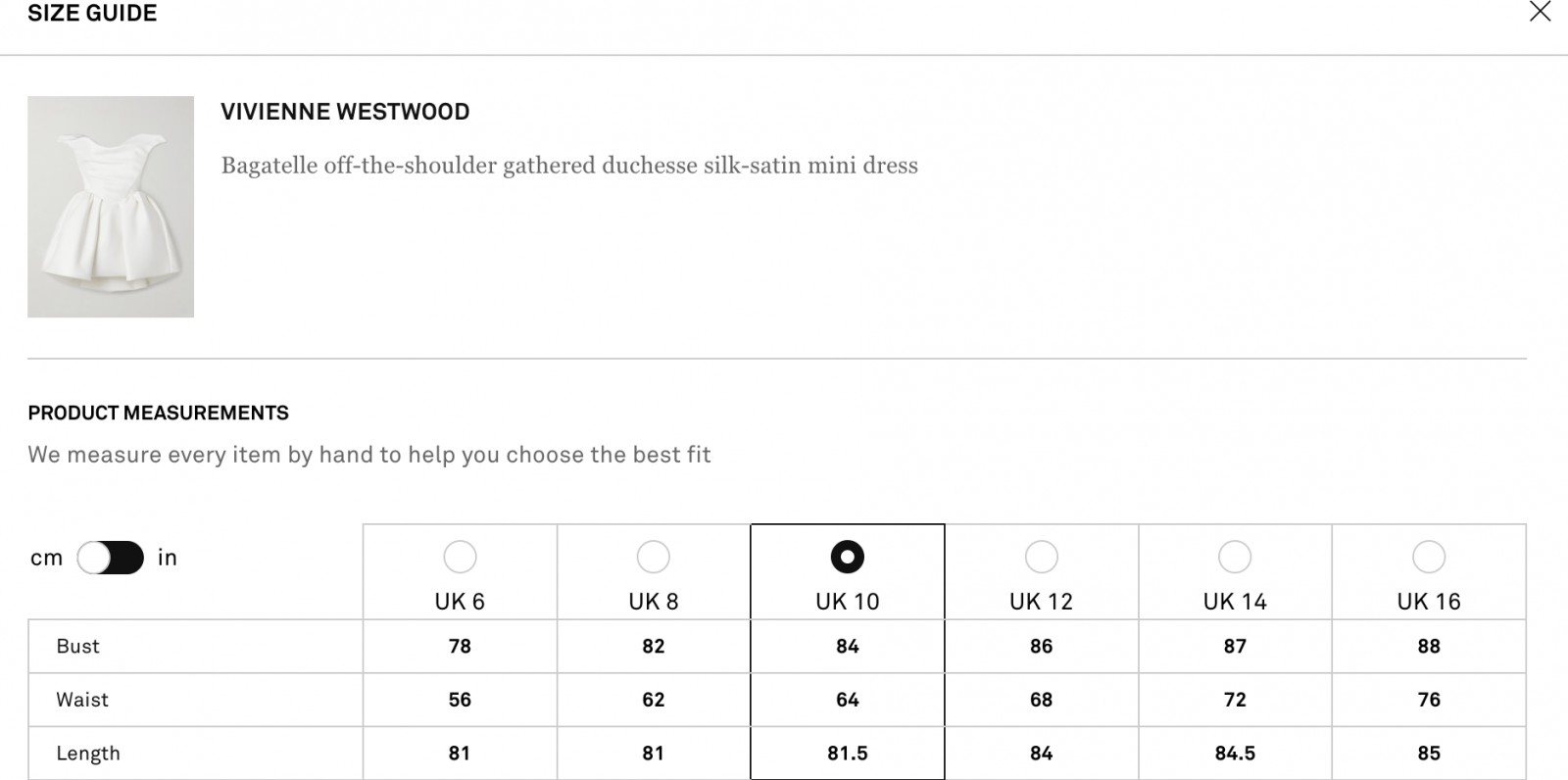1568x780 pixels.
Task: Click UK 14 length value 84.5
Action: click(x=1235, y=754)
